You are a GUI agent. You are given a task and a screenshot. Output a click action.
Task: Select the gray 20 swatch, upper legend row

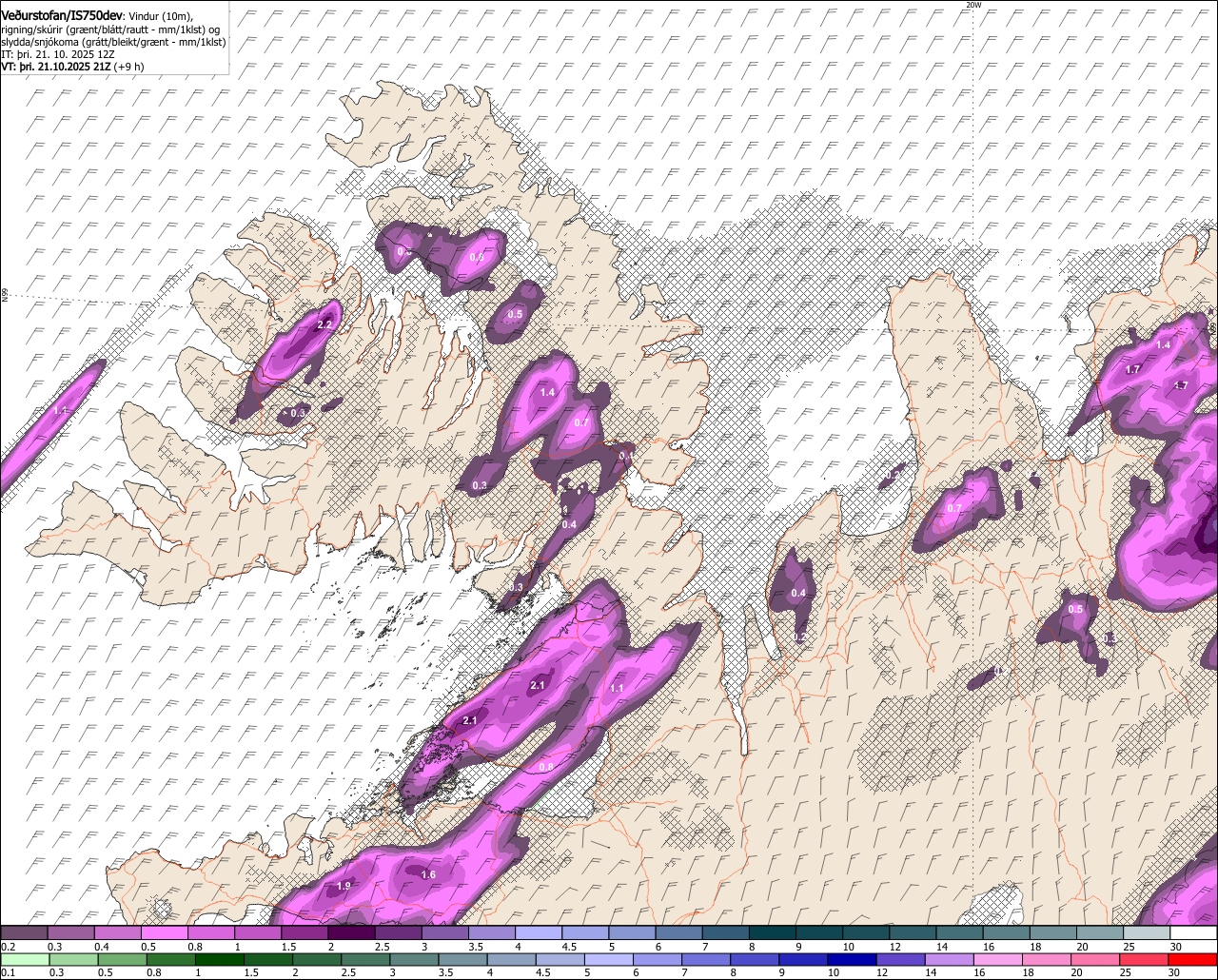1101,932
